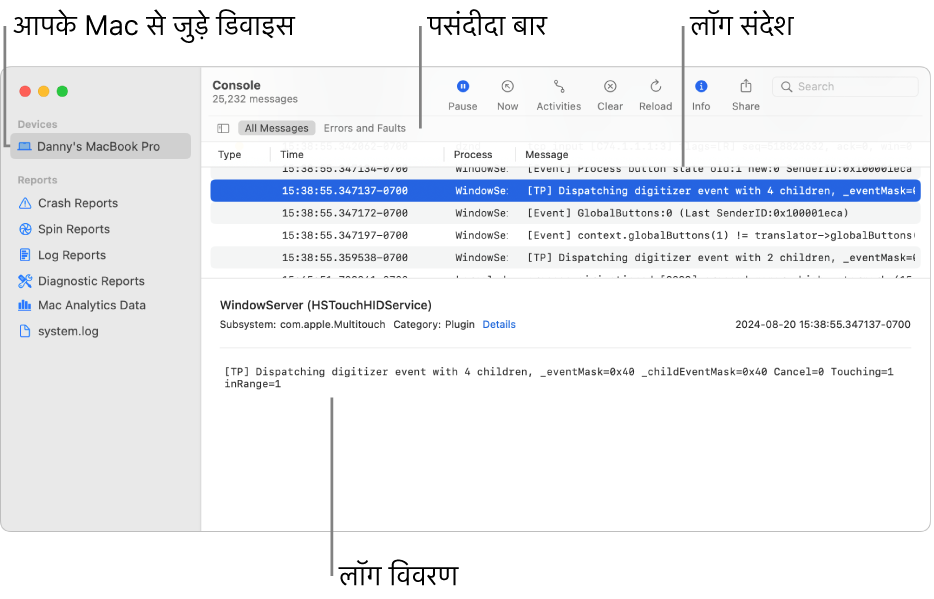Click the Devices section header

point(37,124)
